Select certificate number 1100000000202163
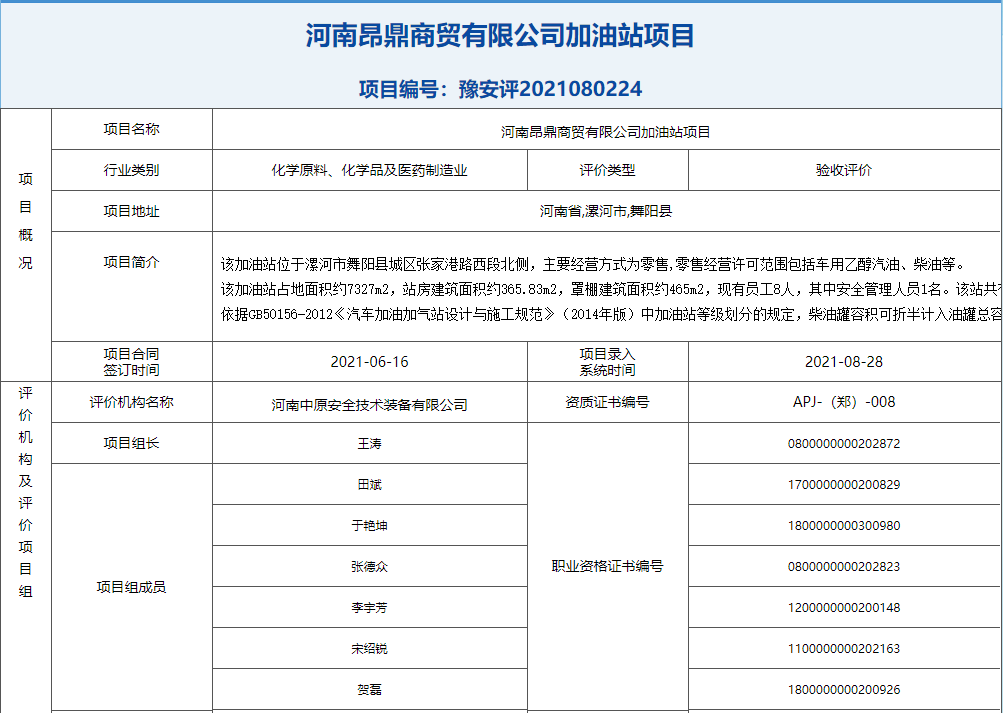Viewport: 1003px width, 713px height. point(844,648)
